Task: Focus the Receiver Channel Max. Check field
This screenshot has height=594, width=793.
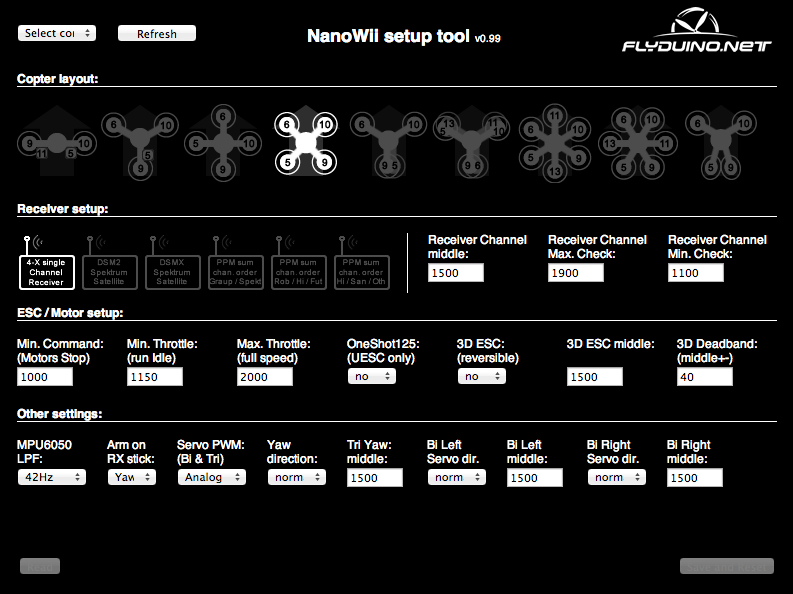Action: pyautogui.click(x=576, y=273)
